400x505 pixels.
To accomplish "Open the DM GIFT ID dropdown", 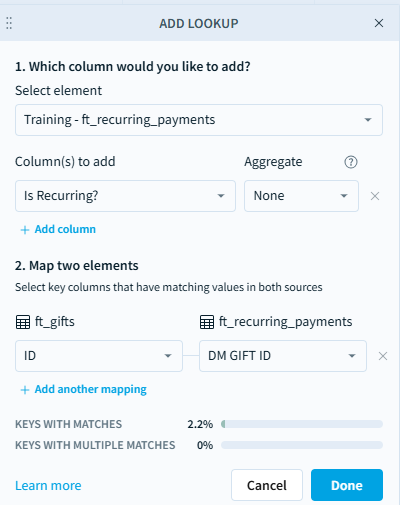I will pyautogui.click(x=283, y=356).
